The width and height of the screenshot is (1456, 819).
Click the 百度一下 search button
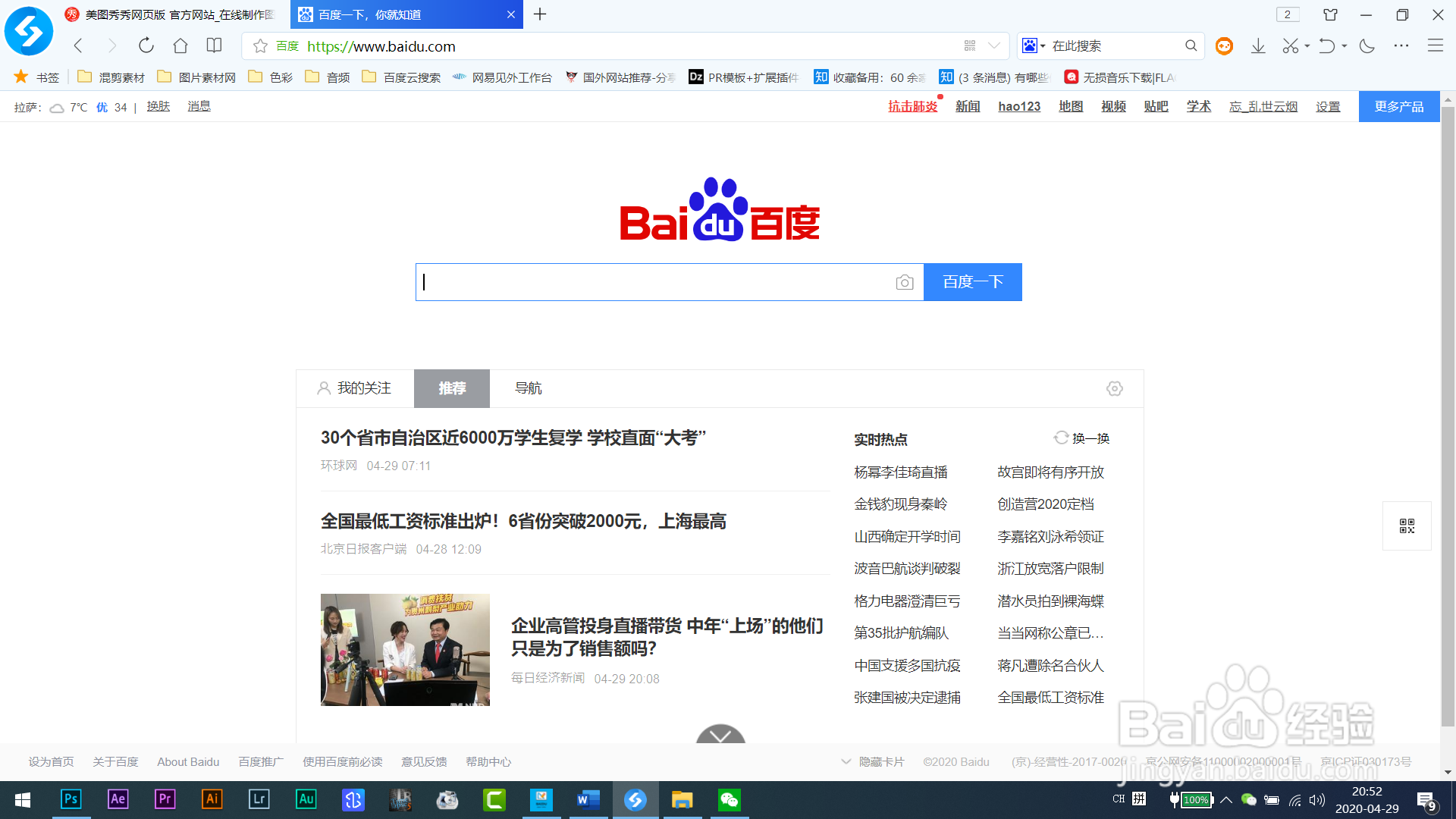pyautogui.click(x=973, y=282)
